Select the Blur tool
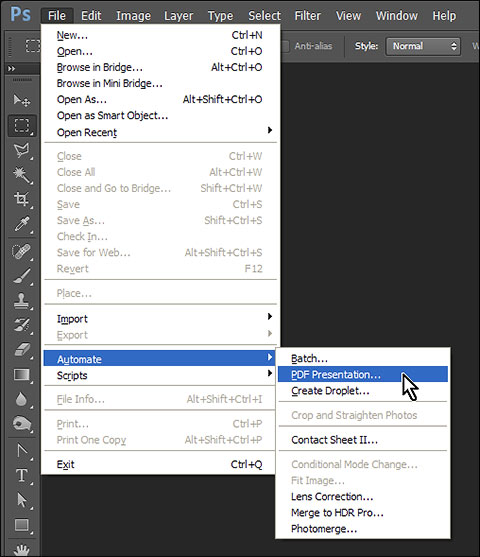This screenshot has width=480, height=557. tap(22, 399)
